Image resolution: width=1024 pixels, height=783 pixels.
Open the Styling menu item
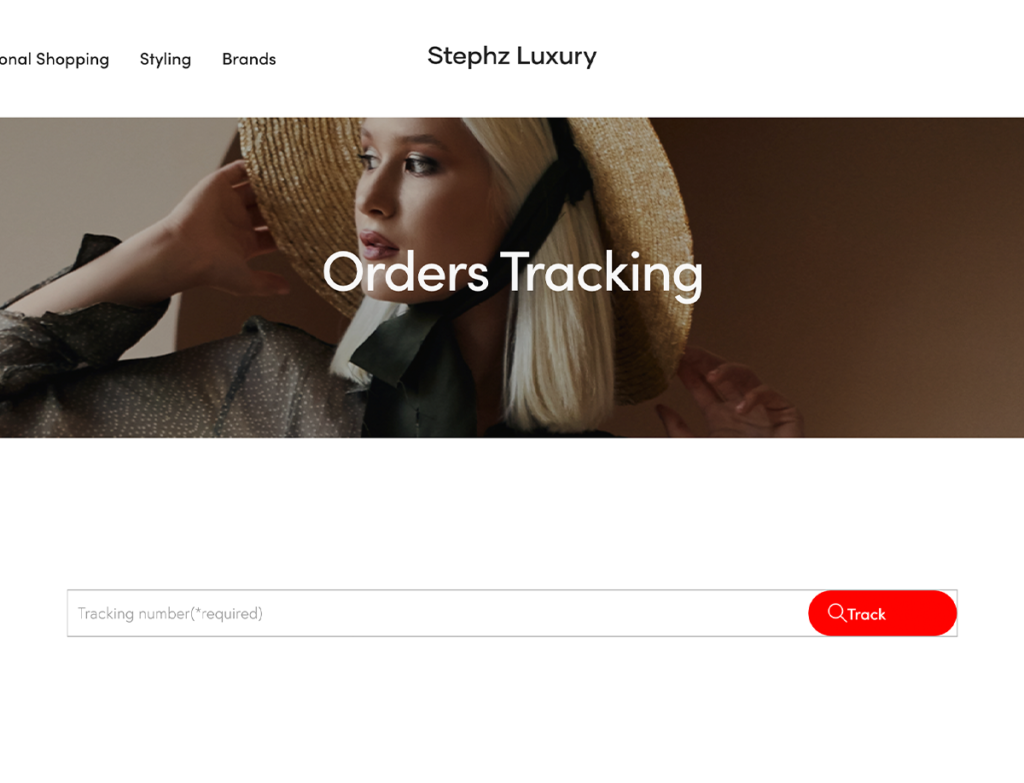click(165, 59)
